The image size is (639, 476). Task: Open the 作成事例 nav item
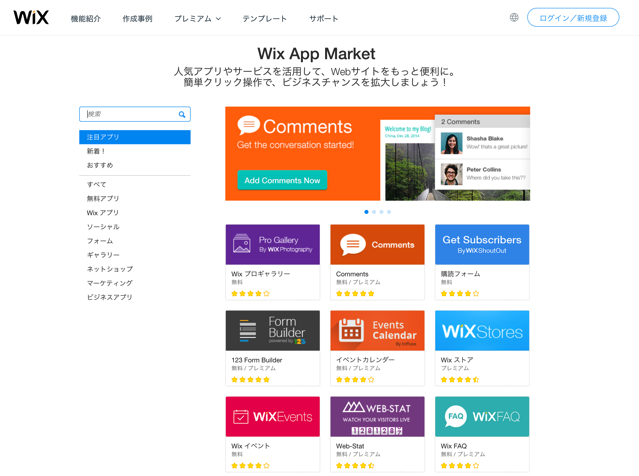(x=137, y=19)
